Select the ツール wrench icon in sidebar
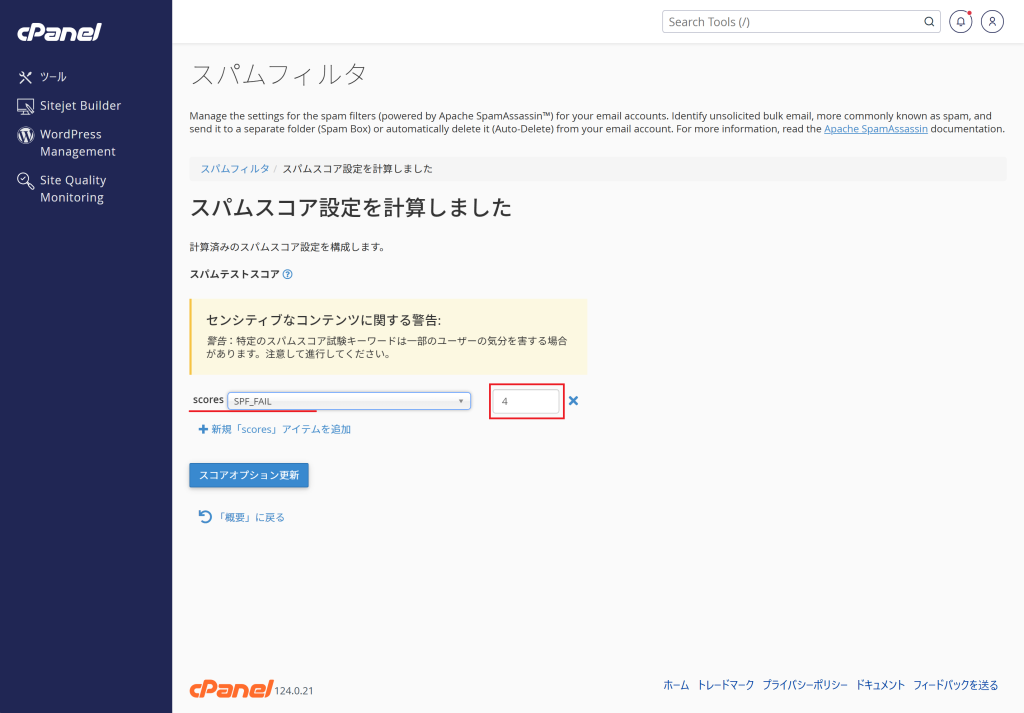 pos(24,76)
